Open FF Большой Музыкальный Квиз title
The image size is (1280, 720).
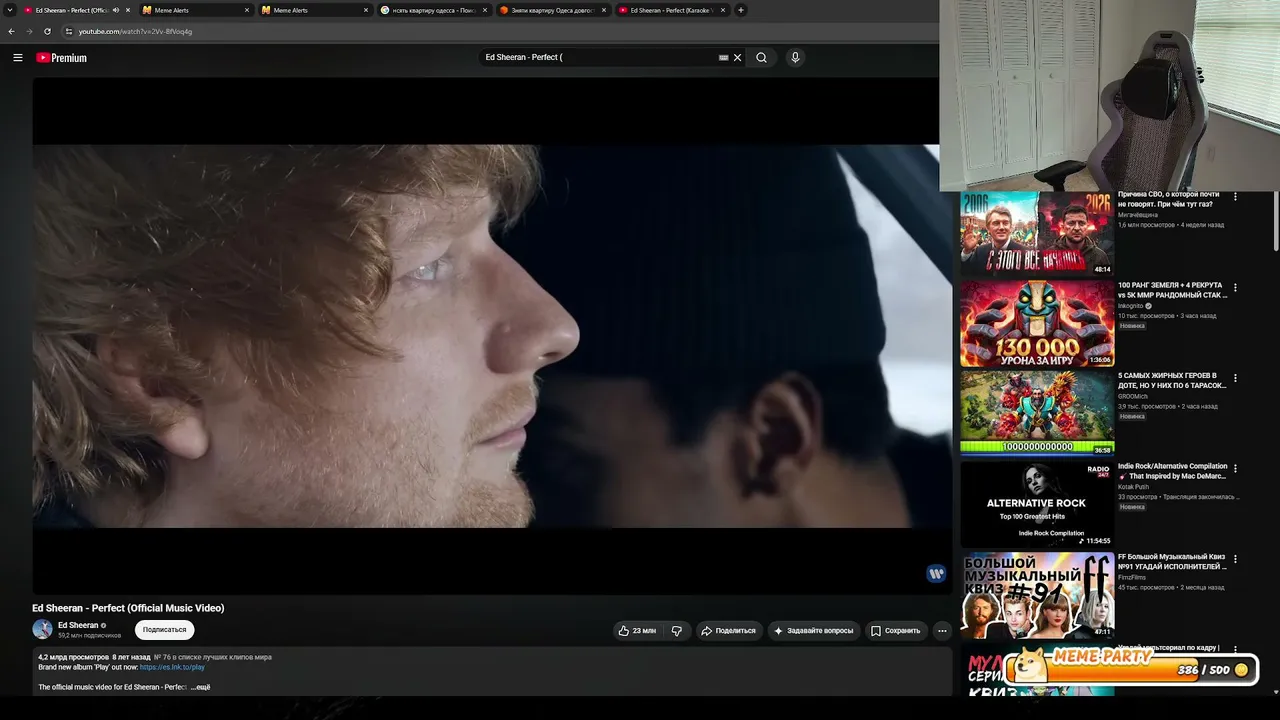pyautogui.click(x=1172, y=562)
